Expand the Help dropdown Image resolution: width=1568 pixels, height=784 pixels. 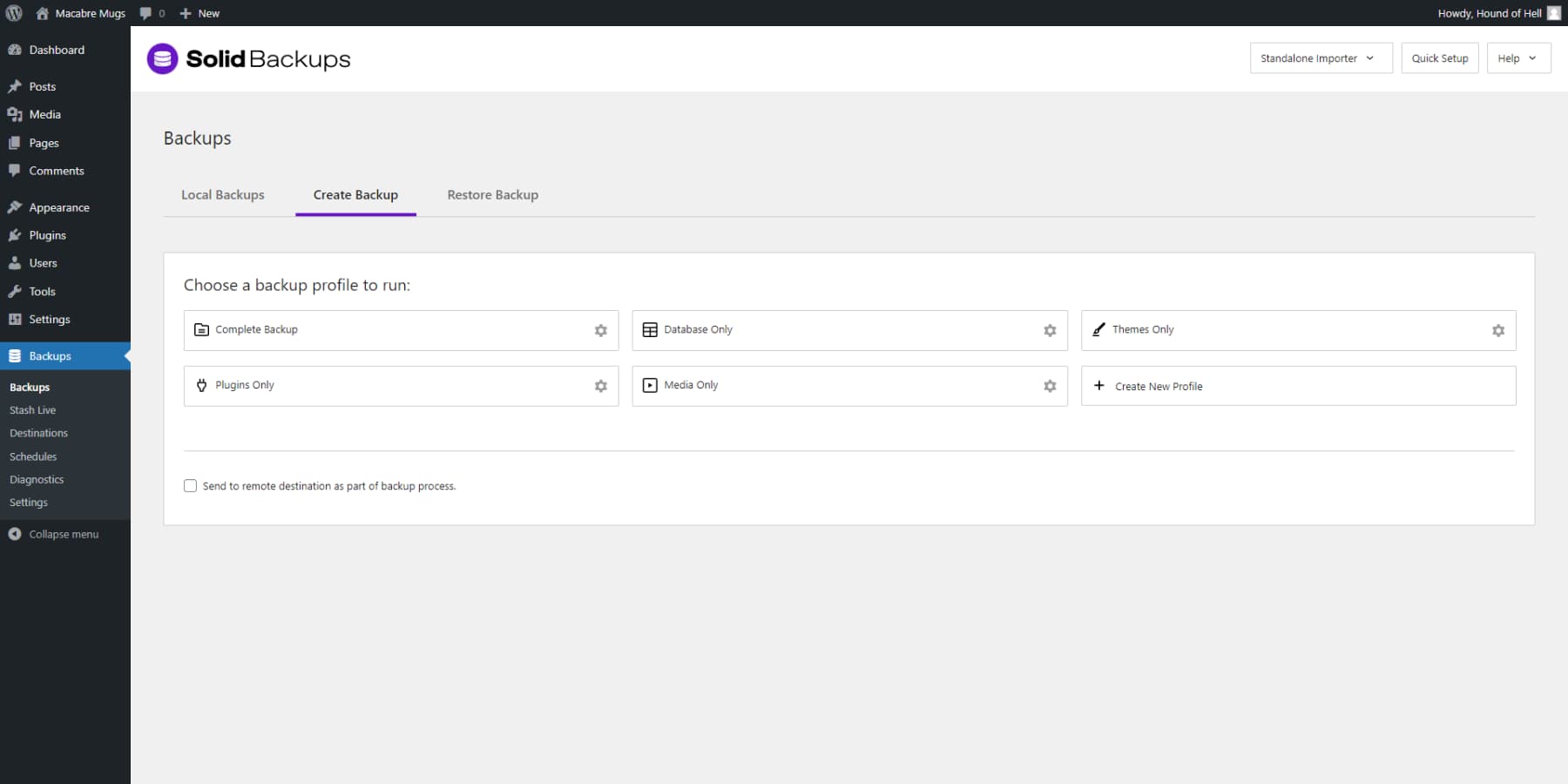click(x=1518, y=57)
